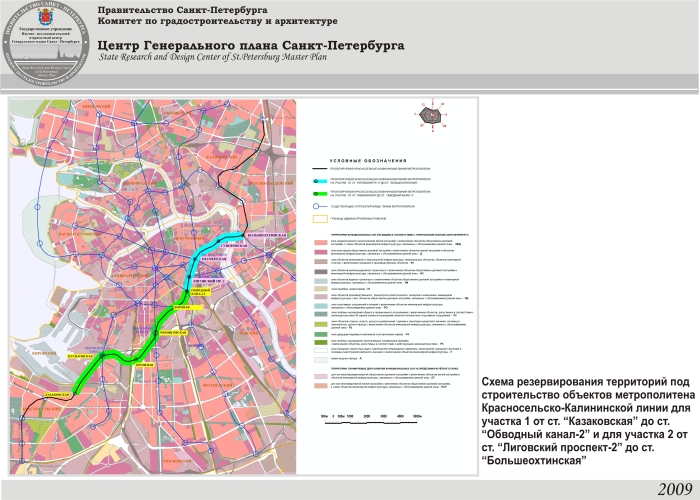The width and height of the screenshot is (700, 500).
Task: Click the St. Petersburg Master Plan Center emblem
Action: coord(44,41)
